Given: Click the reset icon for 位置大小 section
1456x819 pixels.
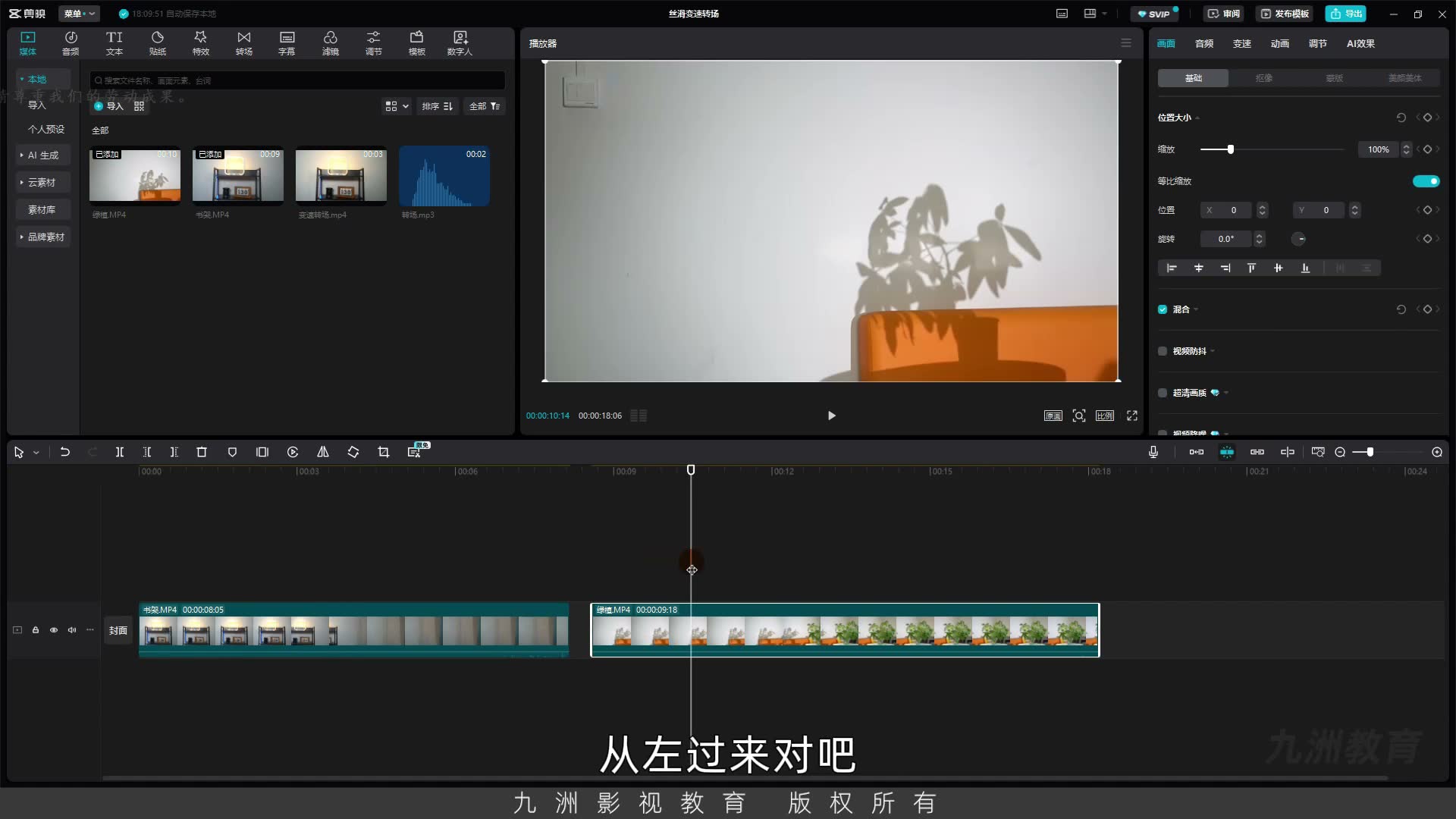Looking at the screenshot, I should (x=1401, y=118).
